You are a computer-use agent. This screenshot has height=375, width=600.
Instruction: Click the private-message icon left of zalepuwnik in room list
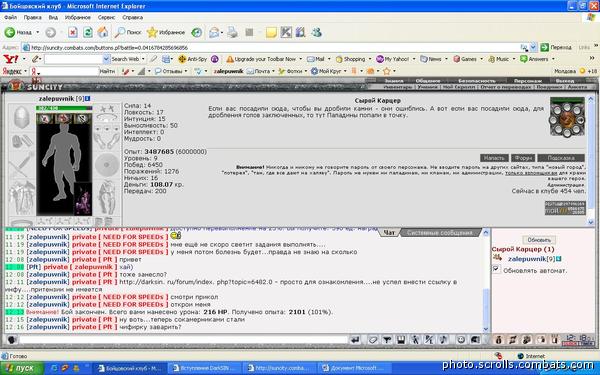click(x=498, y=259)
